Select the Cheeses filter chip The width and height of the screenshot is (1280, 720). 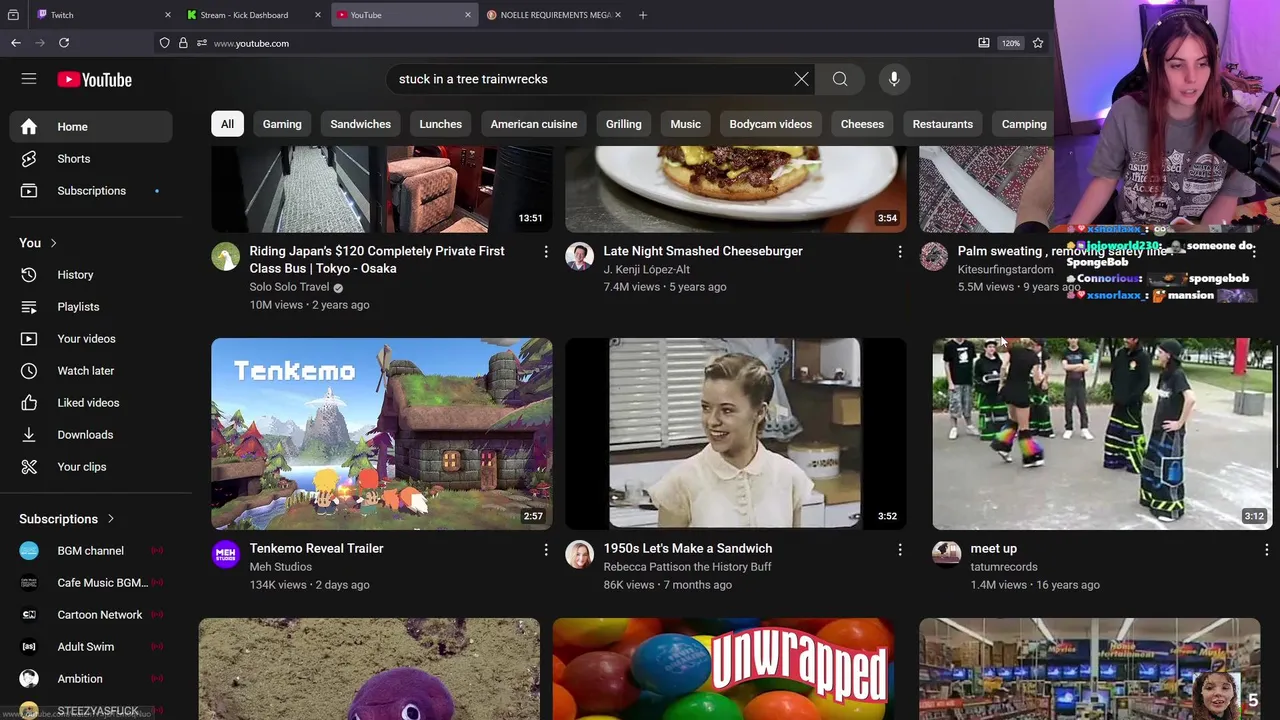(x=862, y=124)
